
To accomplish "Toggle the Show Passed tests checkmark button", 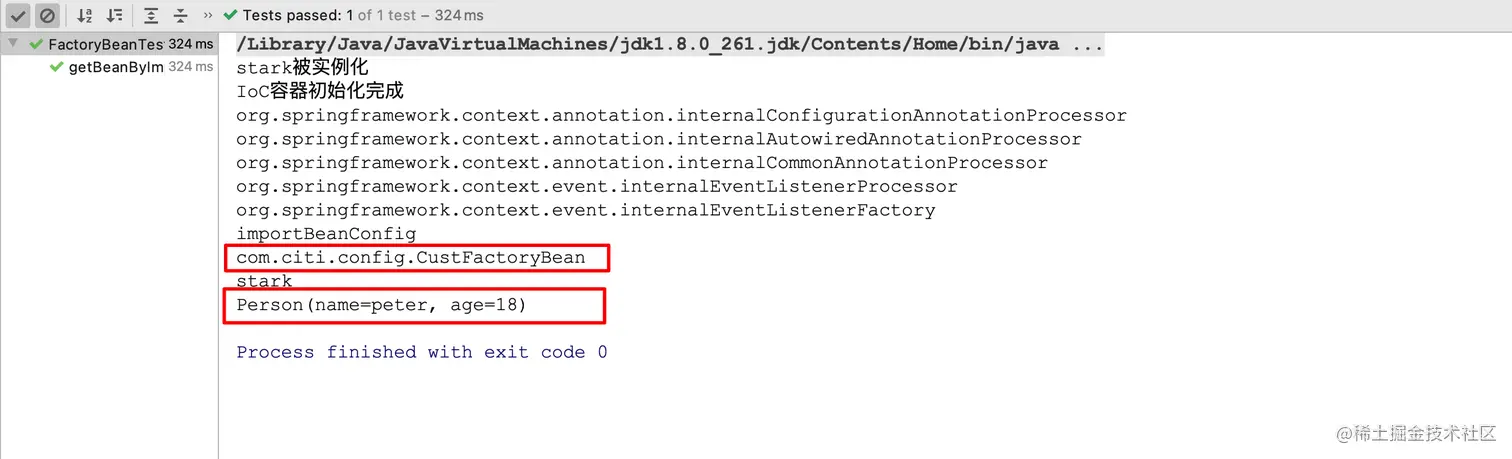I will click(x=19, y=16).
